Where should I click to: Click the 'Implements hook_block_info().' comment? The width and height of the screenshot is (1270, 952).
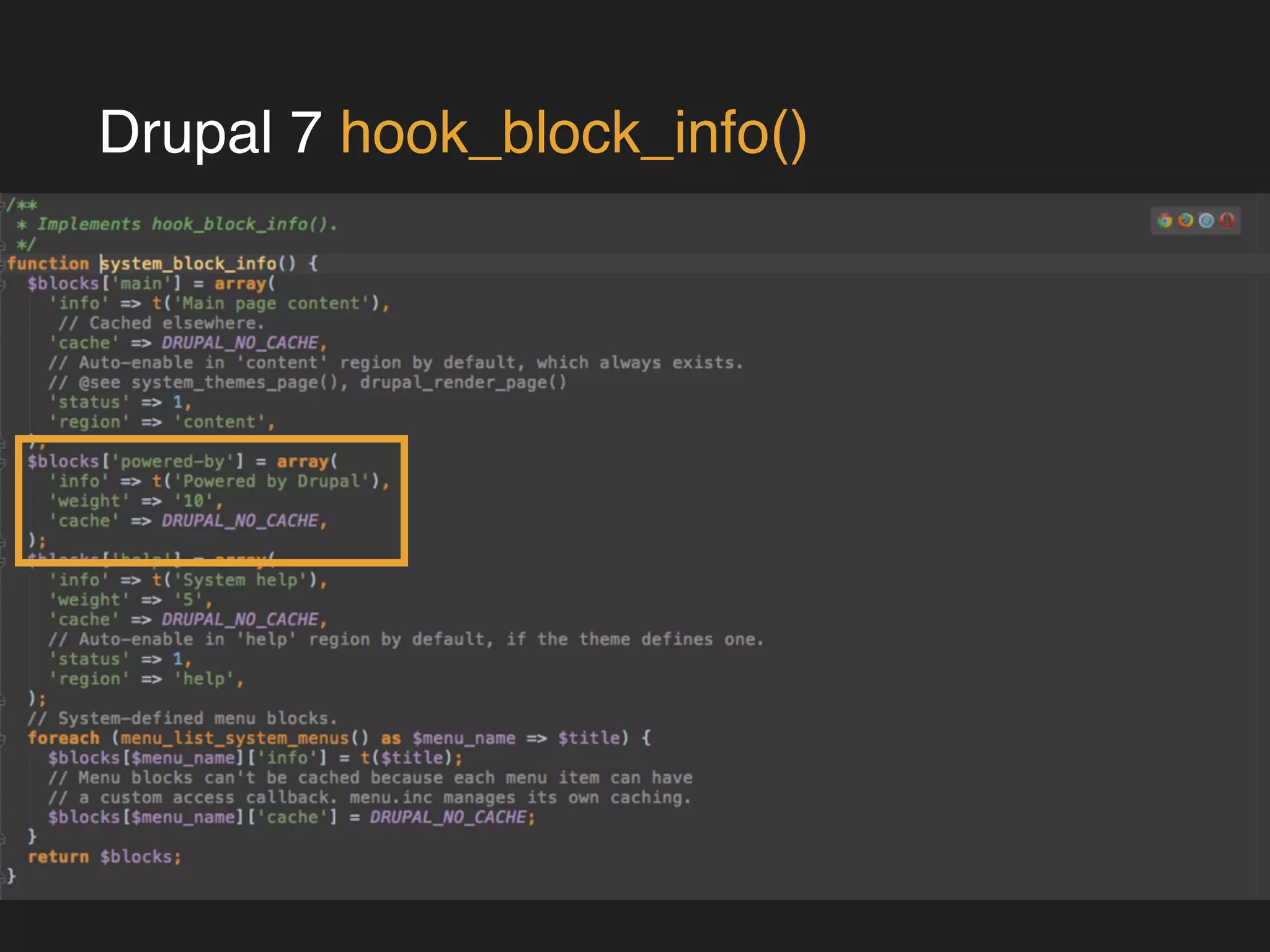click(187, 224)
